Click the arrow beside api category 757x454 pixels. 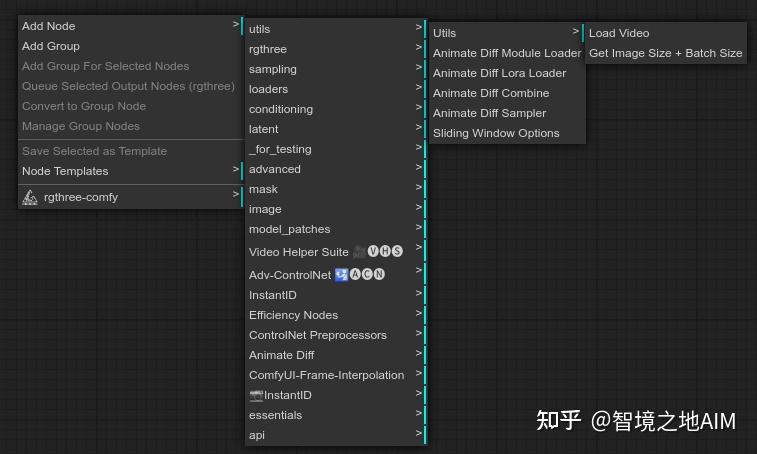pos(419,433)
